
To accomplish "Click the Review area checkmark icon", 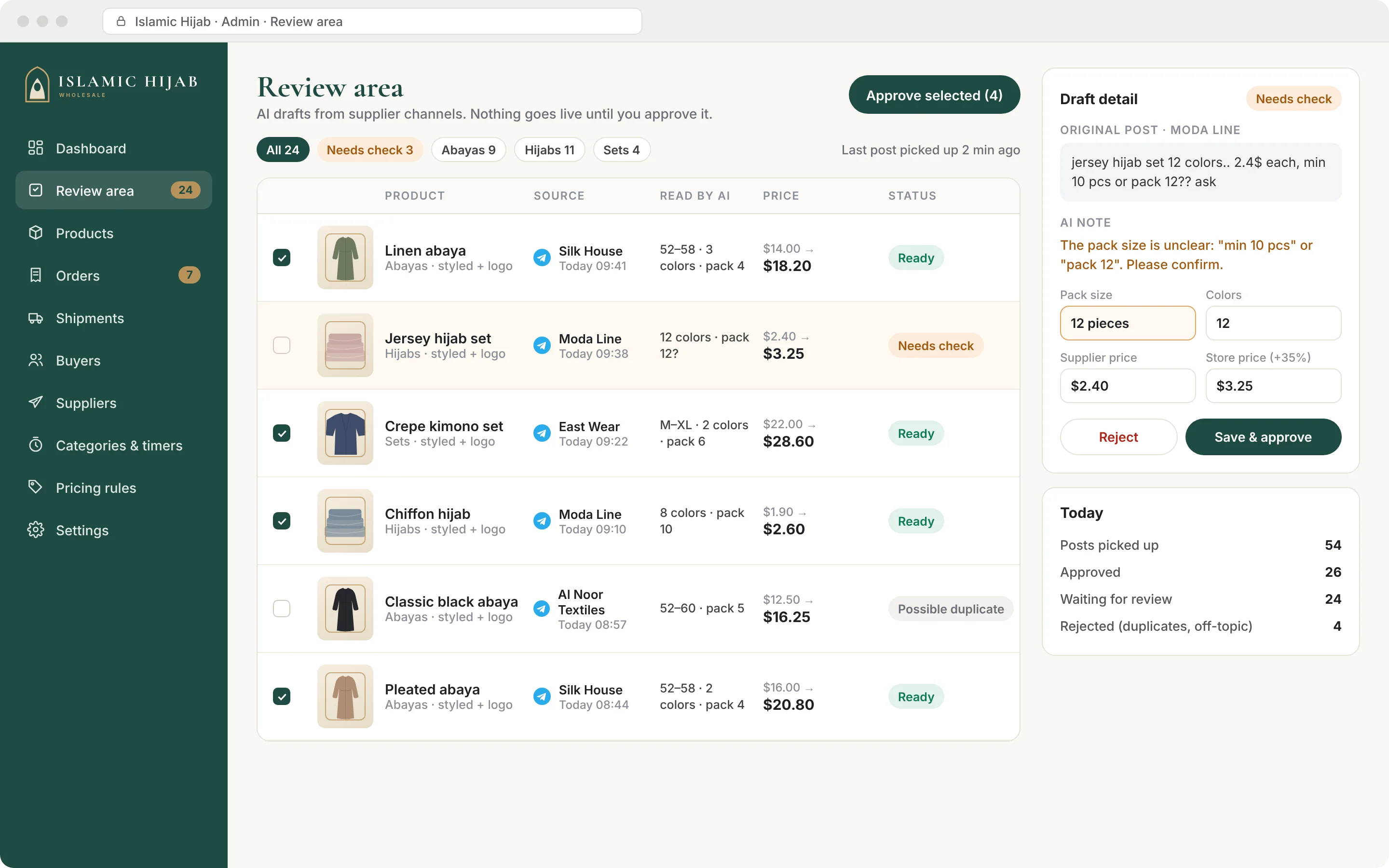I will [x=36, y=190].
